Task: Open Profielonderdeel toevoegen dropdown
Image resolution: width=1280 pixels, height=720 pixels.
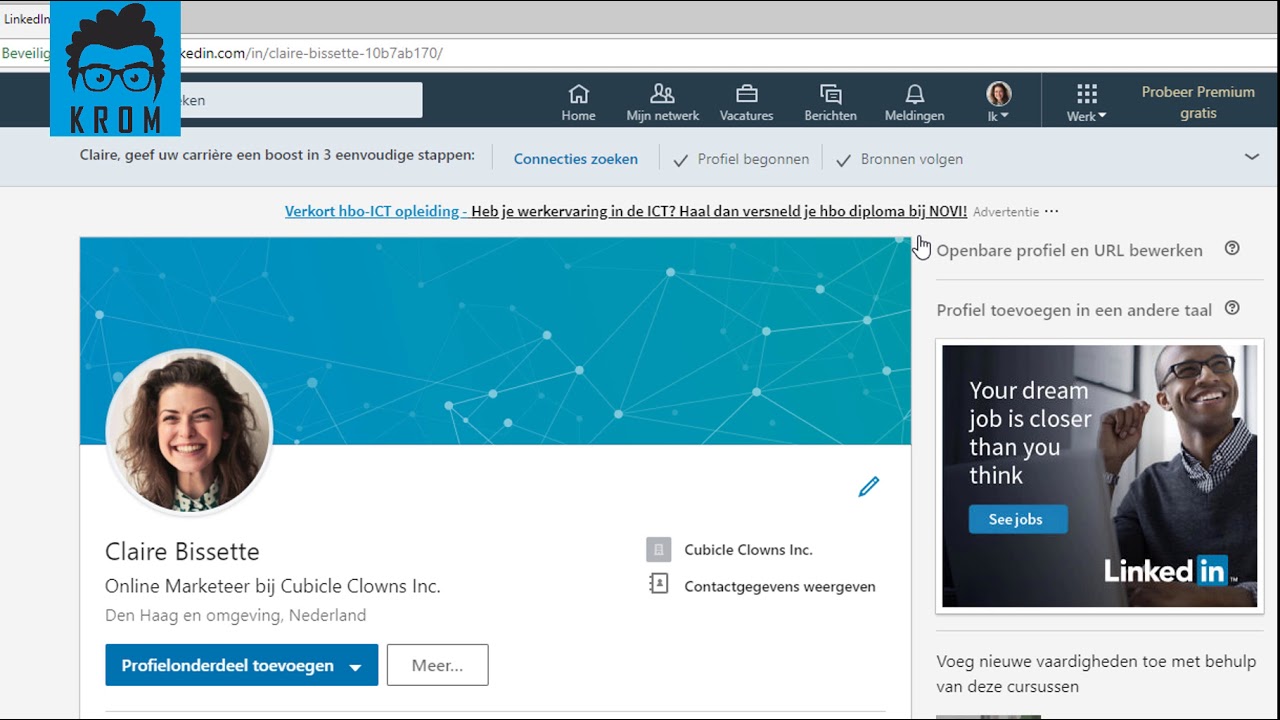Action: [241, 665]
